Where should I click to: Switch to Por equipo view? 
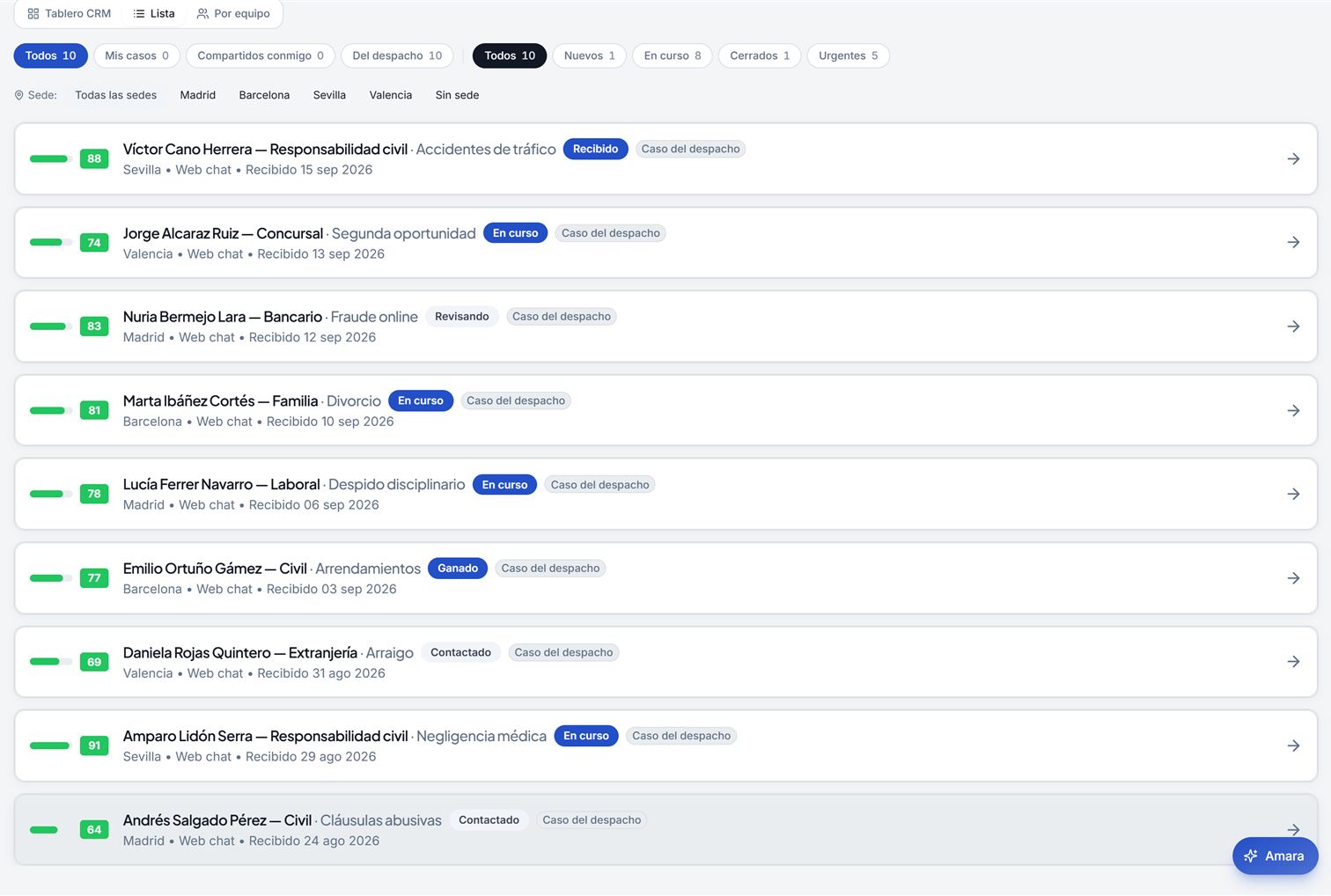(x=233, y=13)
